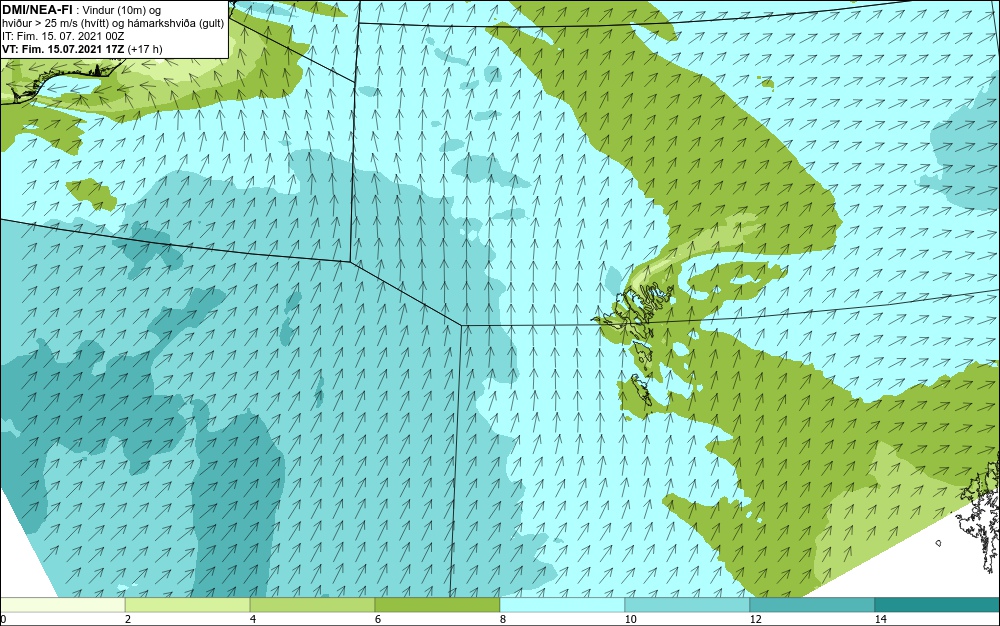This screenshot has width=1000, height=626.
Task: Click the legend label '14'
Action: pyautogui.click(x=880, y=619)
